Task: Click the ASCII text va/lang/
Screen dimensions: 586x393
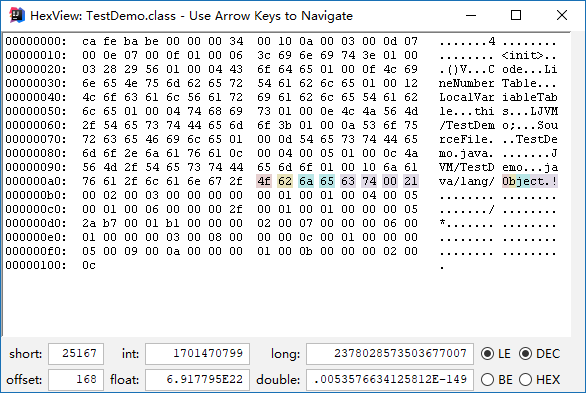Action: 466,181
